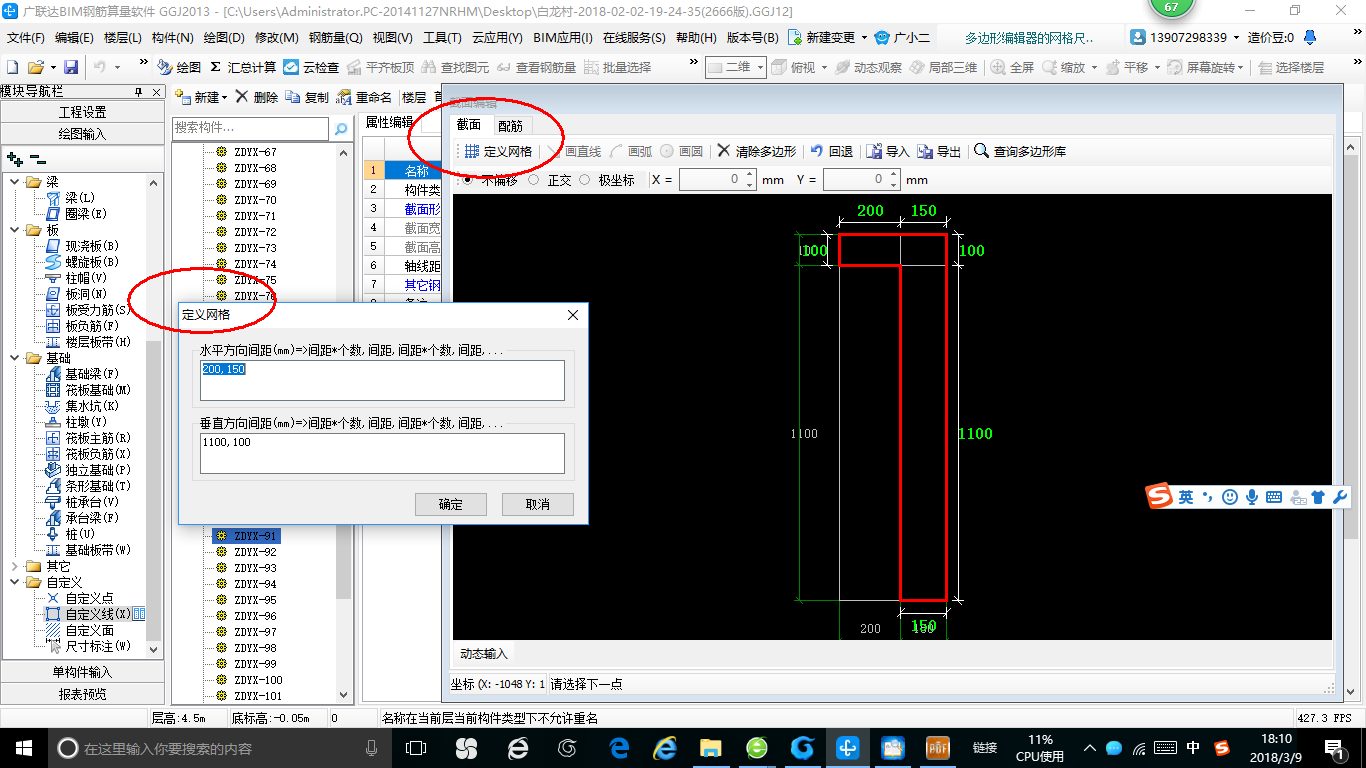Click 复制 in component list toolbar

tap(307, 97)
